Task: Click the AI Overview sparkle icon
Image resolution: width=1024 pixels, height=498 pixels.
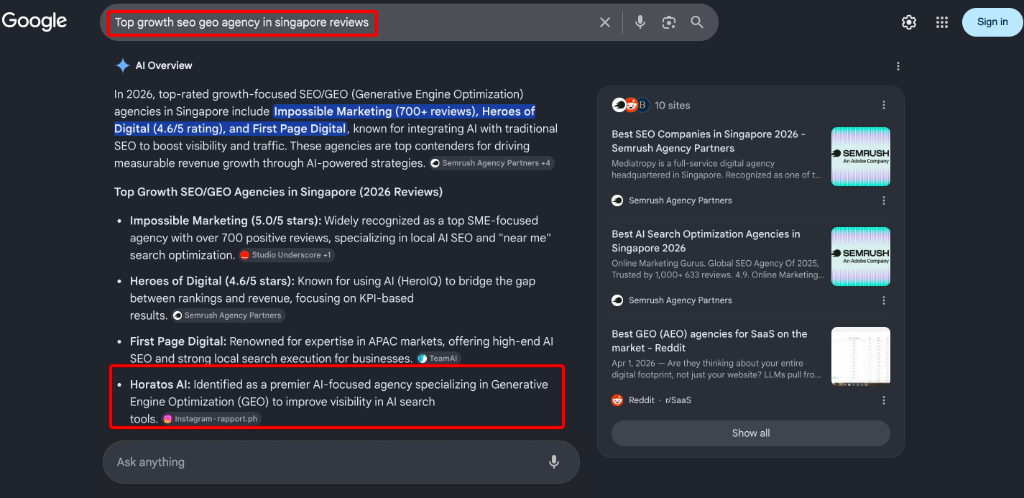Action: [x=122, y=65]
